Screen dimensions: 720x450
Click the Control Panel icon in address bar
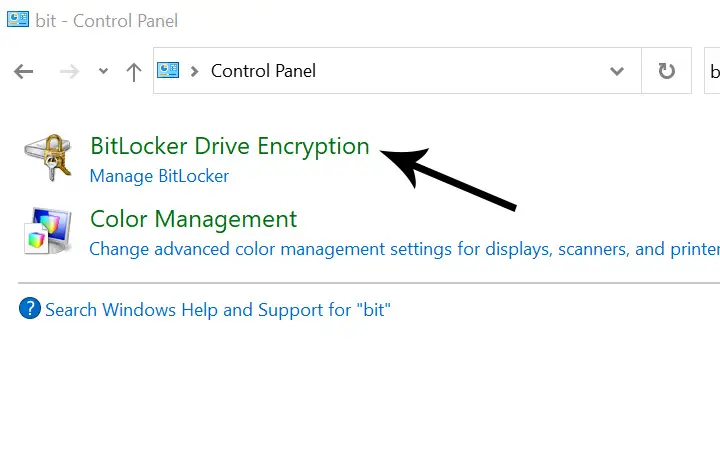coord(168,70)
